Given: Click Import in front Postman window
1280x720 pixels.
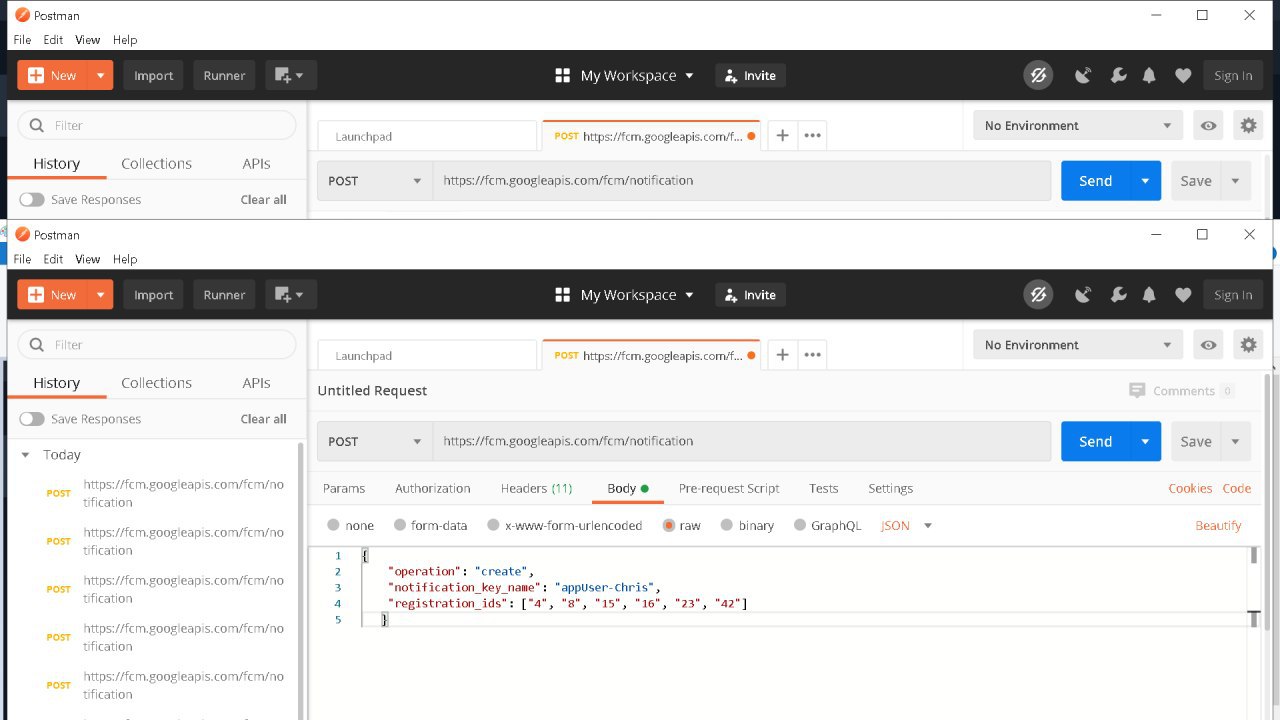Looking at the screenshot, I should pos(153,295).
